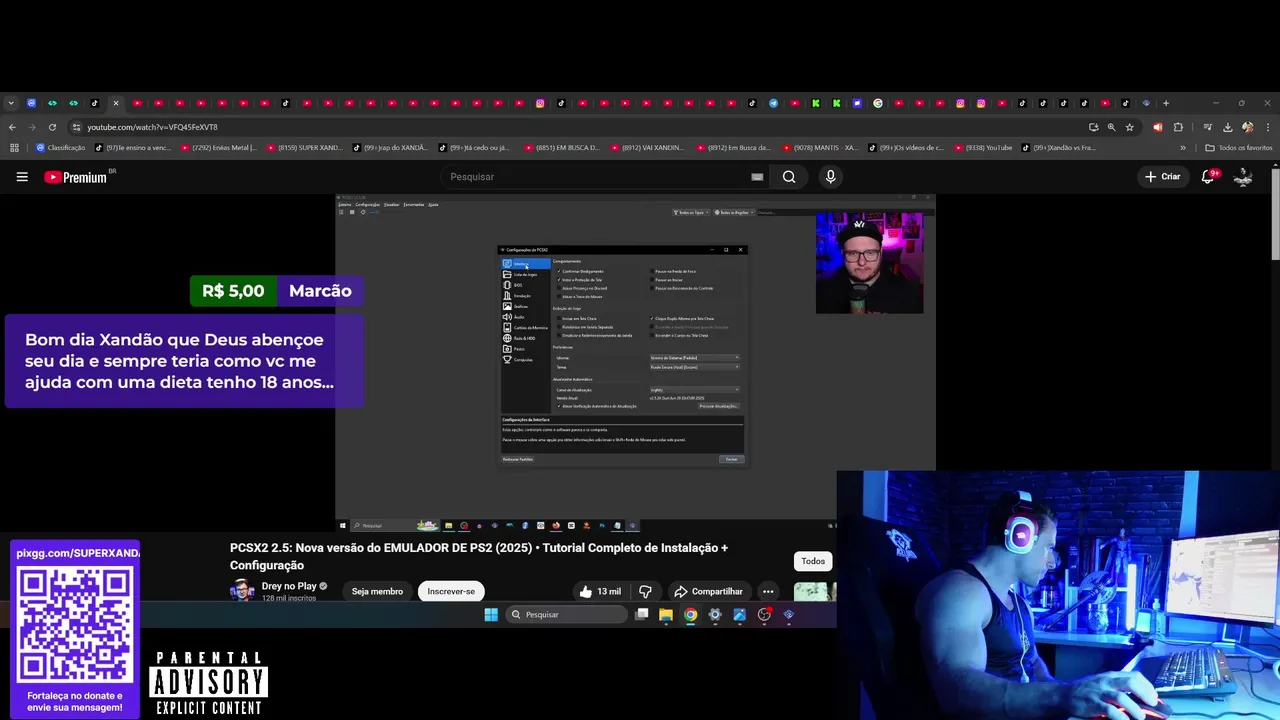
Task: Enable Pausar na Perda de Foco checkbox
Action: (x=652, y=271)
